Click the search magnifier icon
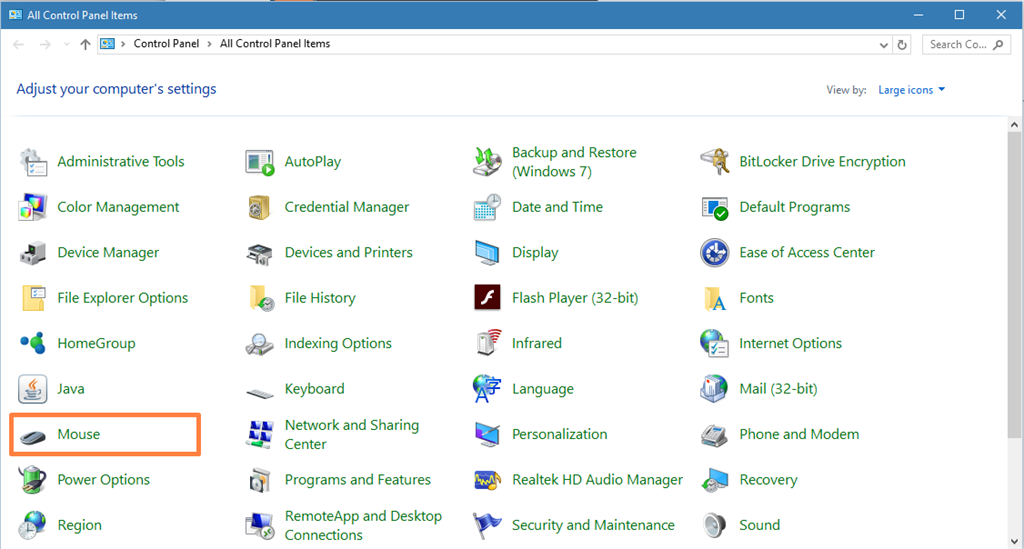Image resolution: width=1024 pixels, height=549 pixels. coord(998,44)
